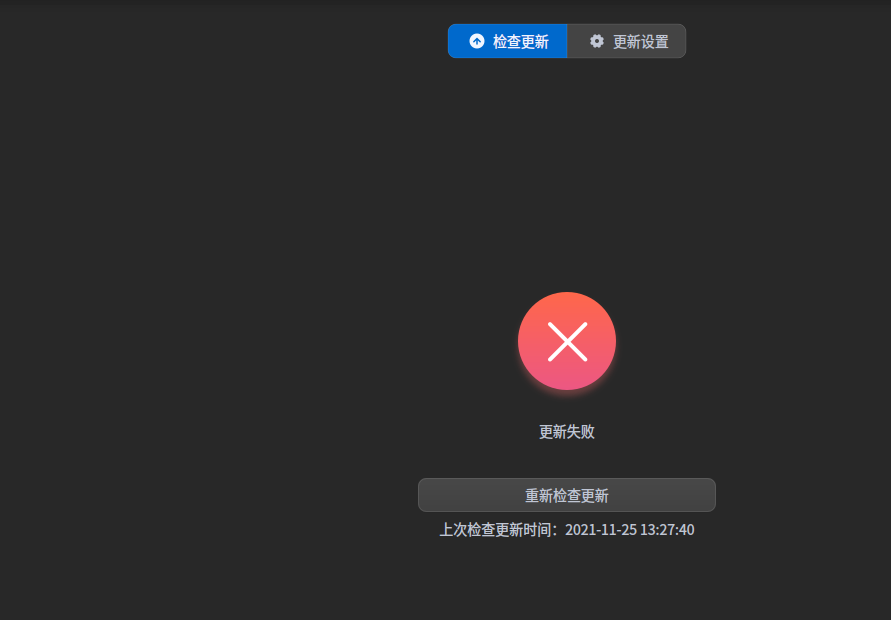
Task: Click the timestamp 2021-11-25 13:27:40
Action: 630,530
